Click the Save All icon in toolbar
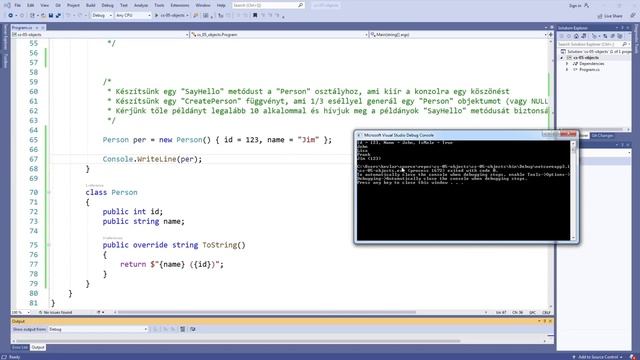The height and width of the screenshot is (360, 640). 58,16
